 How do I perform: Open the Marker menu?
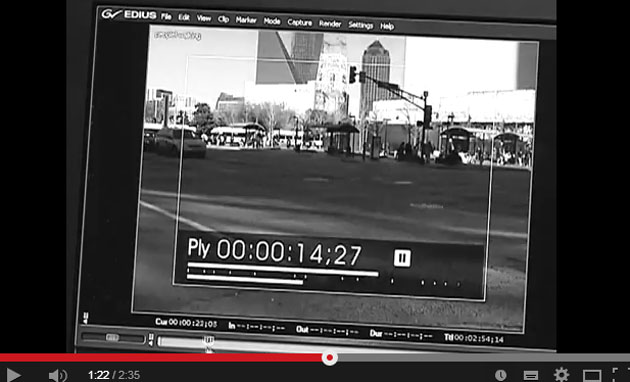tap(246, 20)
